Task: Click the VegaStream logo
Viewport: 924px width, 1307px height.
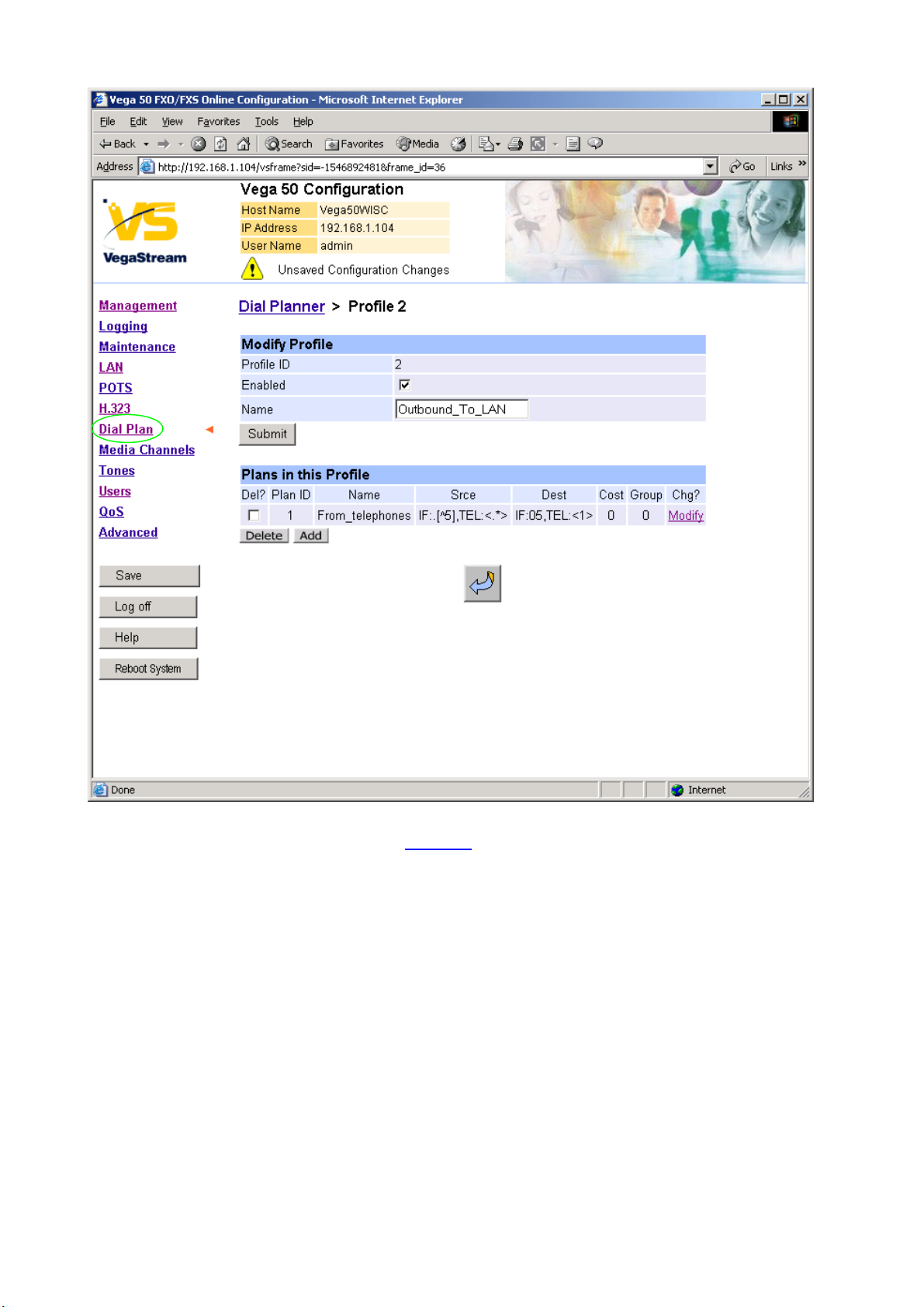Action: pyautogui.click(x=144, y=231)
